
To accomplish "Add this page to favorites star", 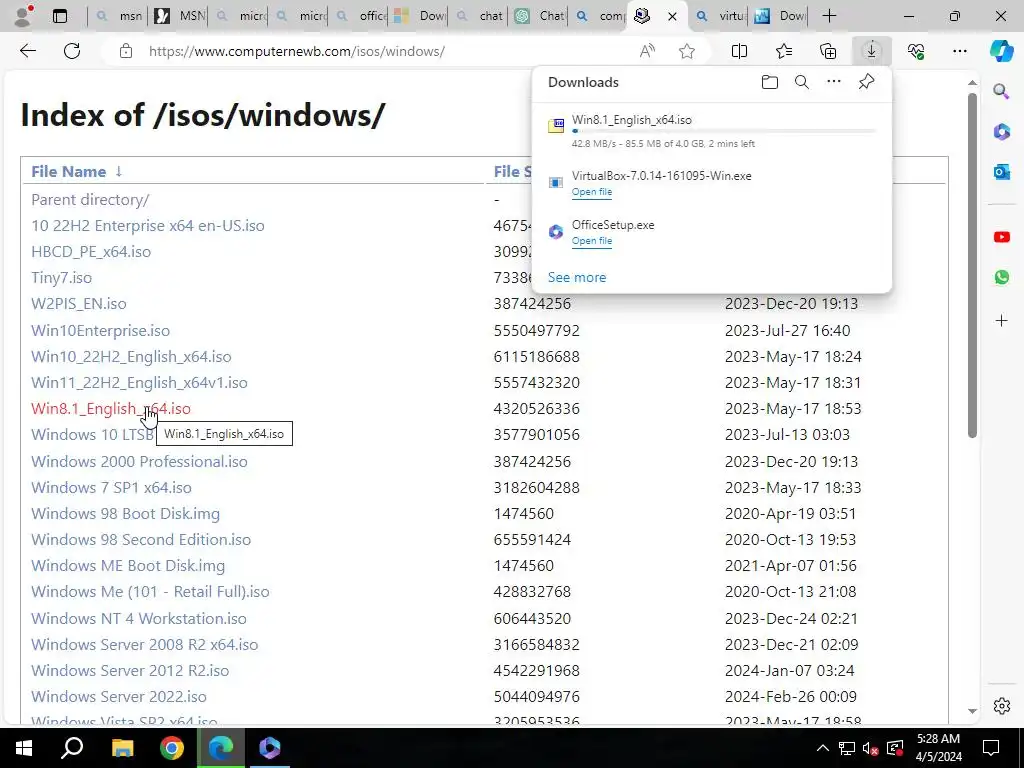I will point(687,51).
